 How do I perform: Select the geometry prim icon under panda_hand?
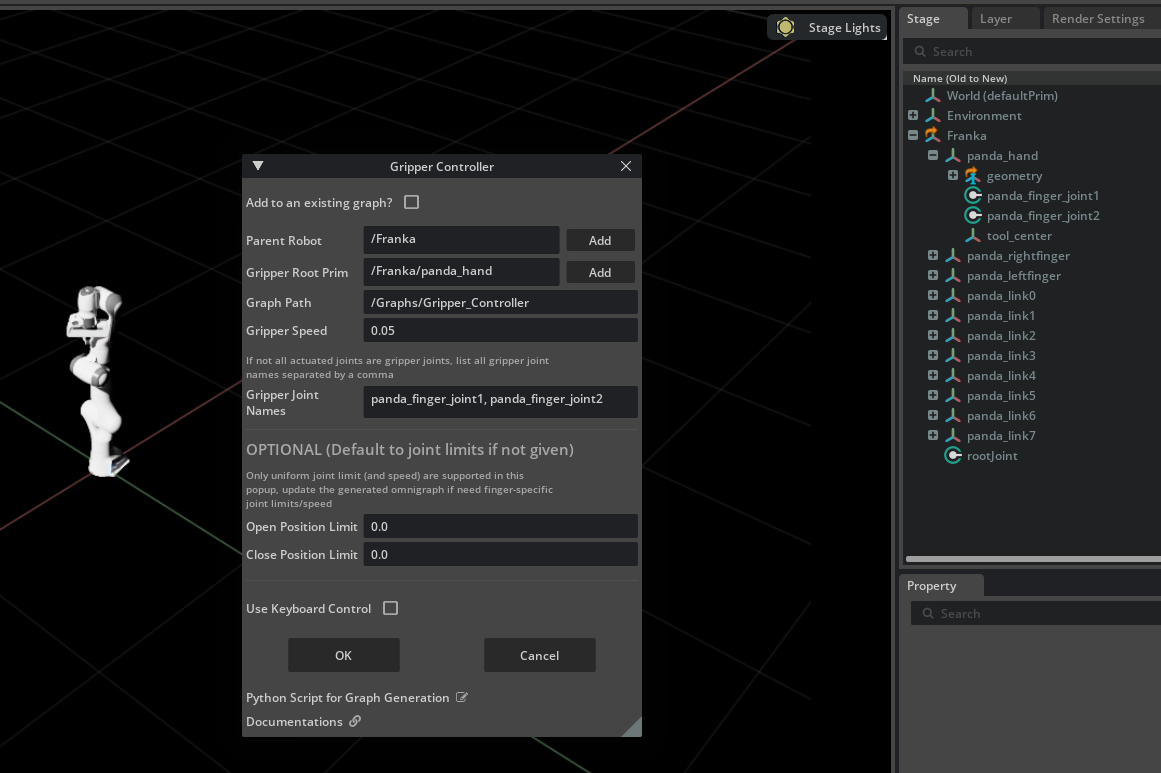tap(971, 175)
